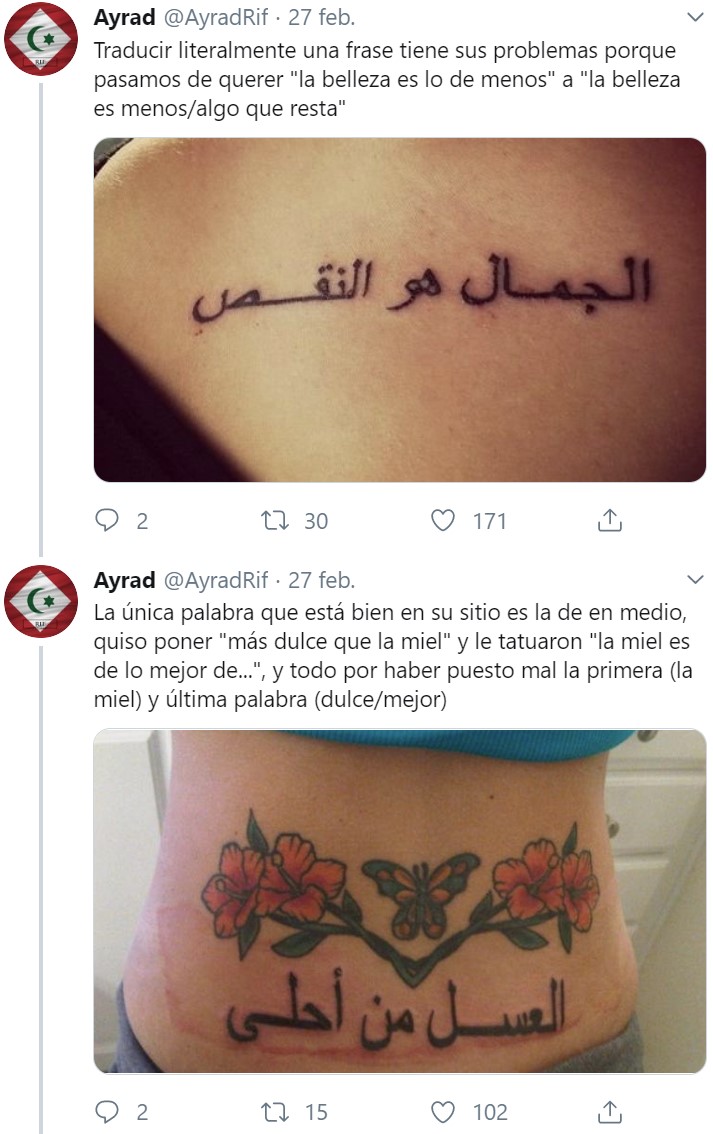The image size is (713, 1134).
Task: Like the first tweet with 171 likes
Action: (x=443, y=520)
